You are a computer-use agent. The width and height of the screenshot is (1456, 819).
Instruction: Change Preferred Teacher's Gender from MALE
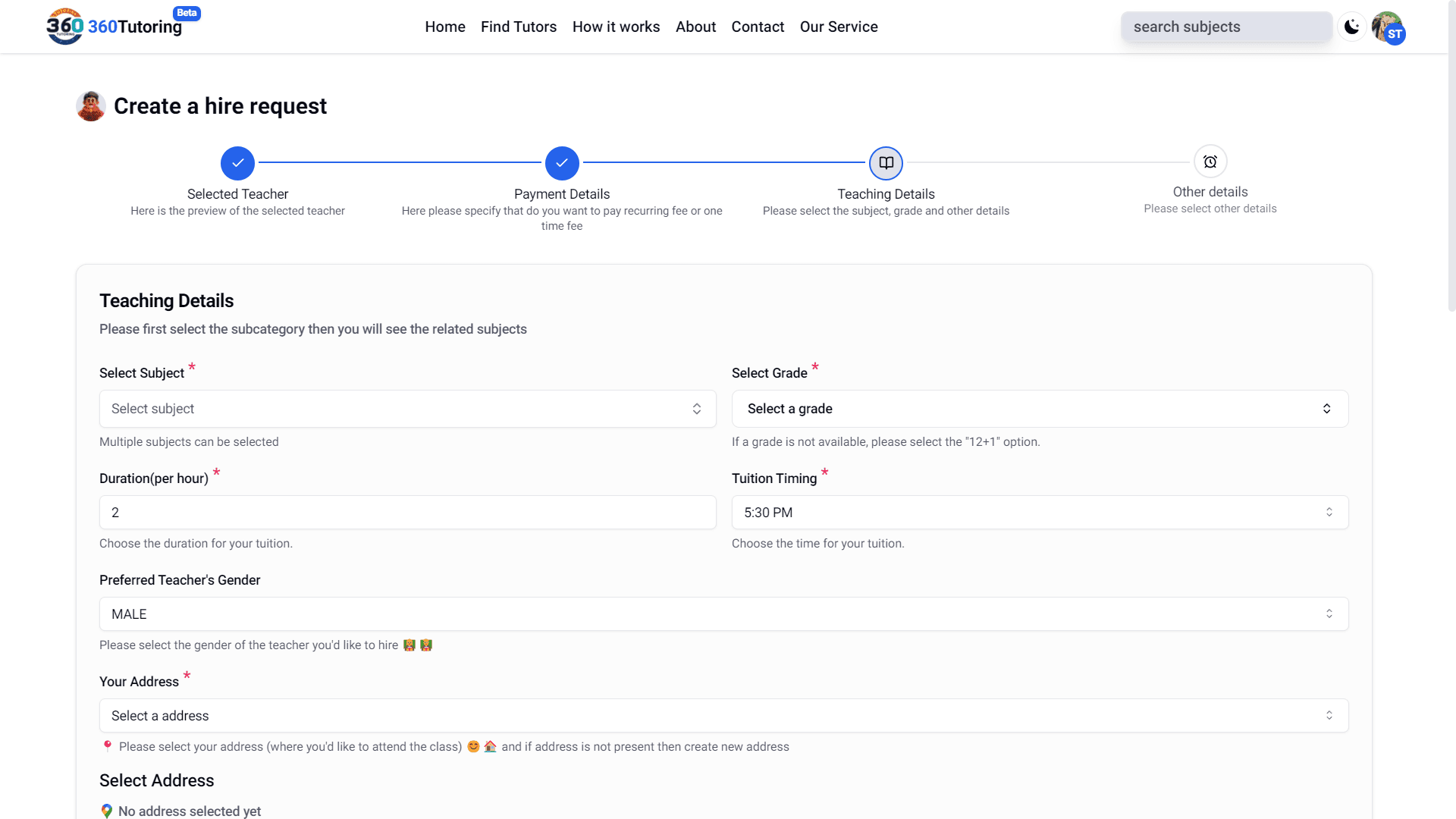pos(723,614)
